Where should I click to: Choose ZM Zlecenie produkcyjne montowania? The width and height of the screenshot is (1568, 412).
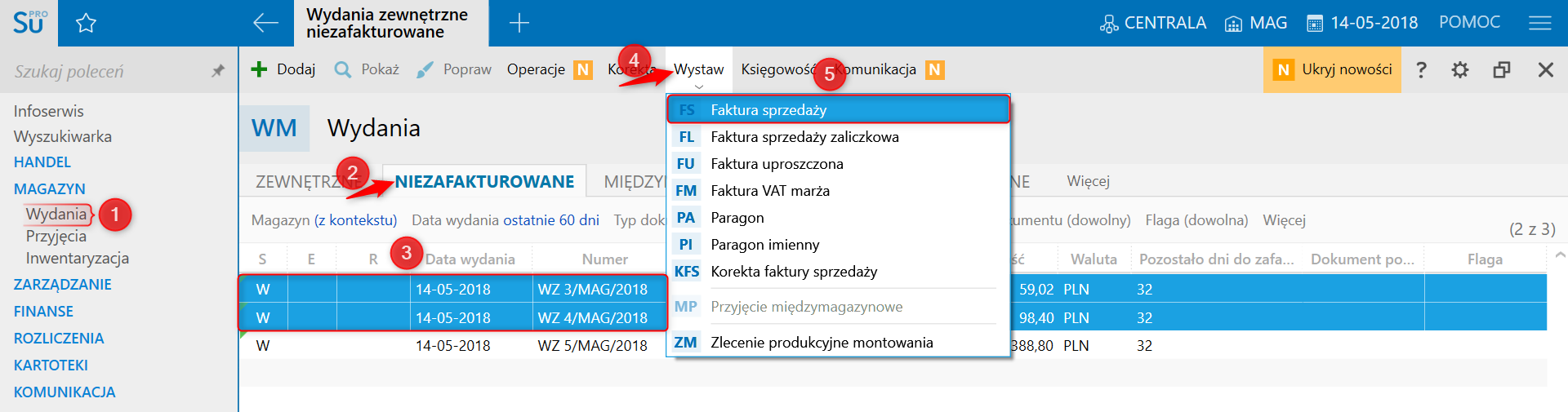pos(839,343)
